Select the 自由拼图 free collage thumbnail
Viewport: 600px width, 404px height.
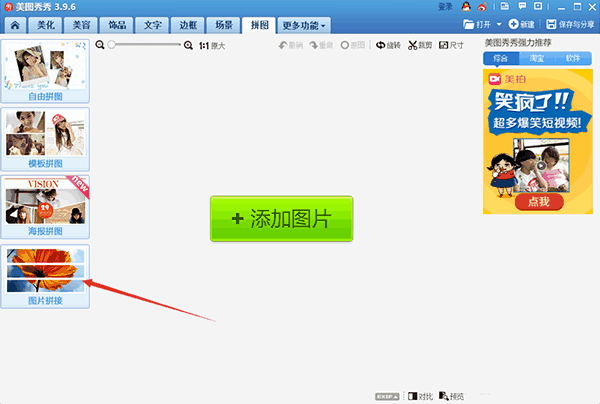click(45, 65)
